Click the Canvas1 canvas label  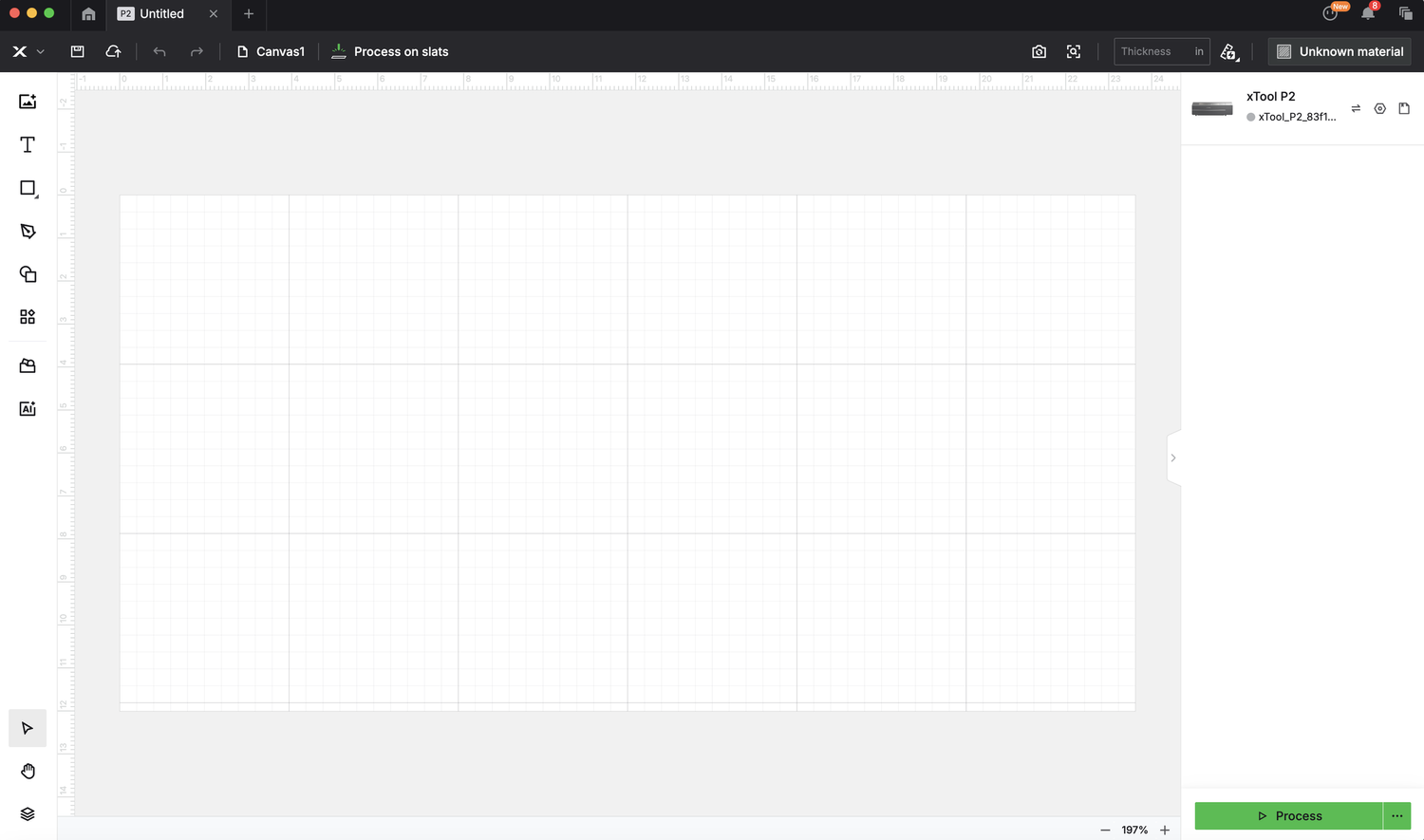coord(271,51)
